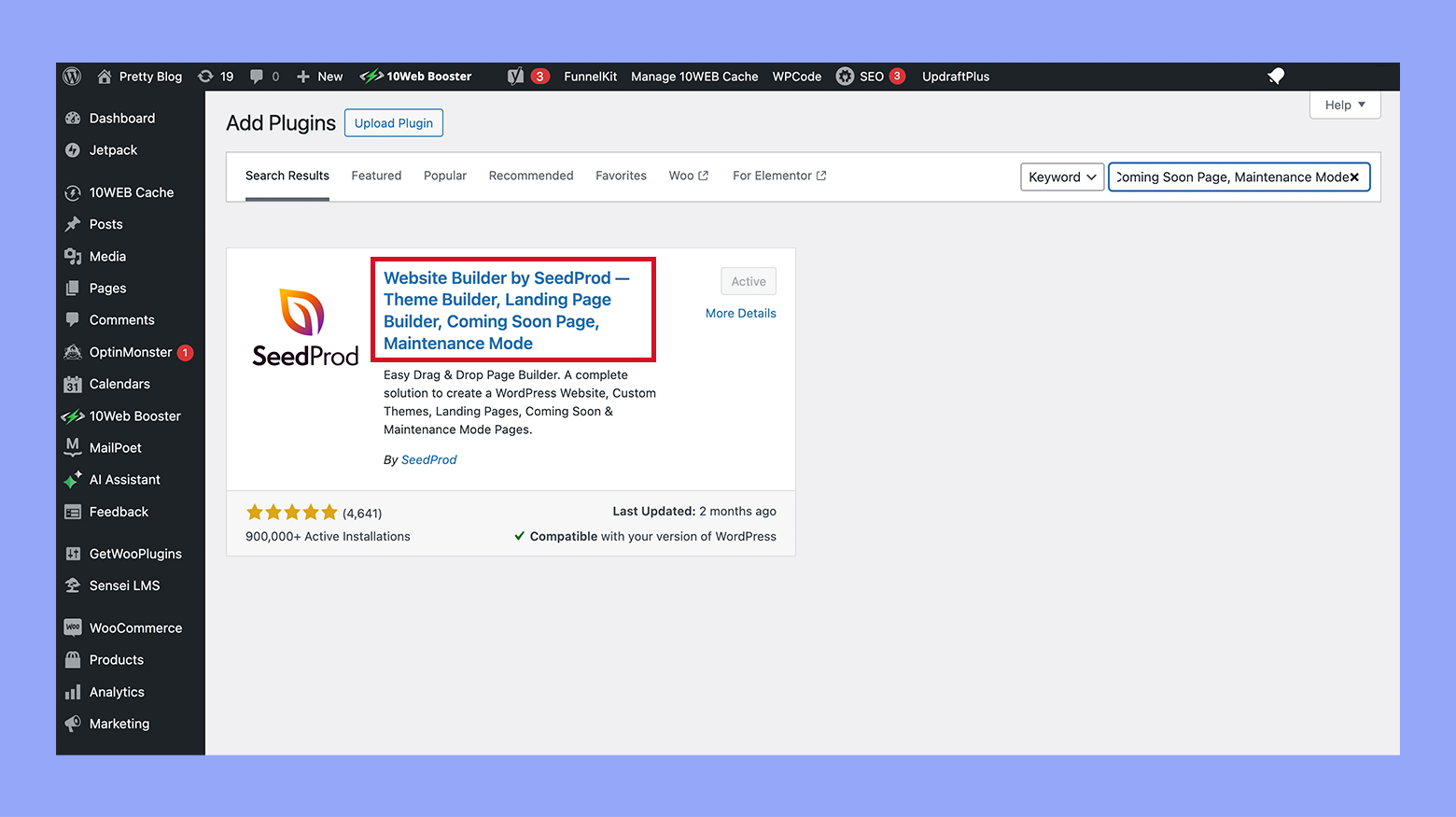Switch to the Recommended tab
This screenshot has width=1456, height=817.
[x=531, y=176]
